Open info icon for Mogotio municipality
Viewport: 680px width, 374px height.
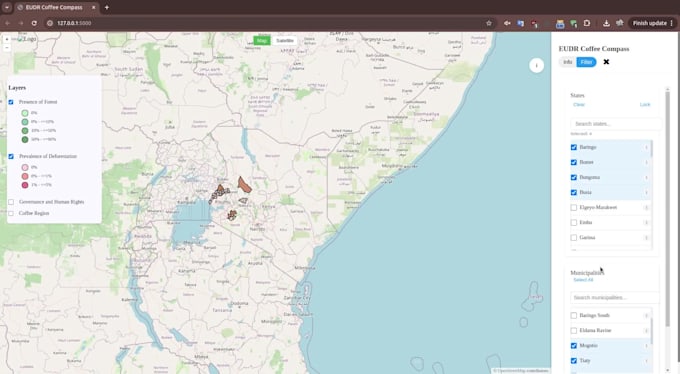pyautogui.click(x=646, y=346)
